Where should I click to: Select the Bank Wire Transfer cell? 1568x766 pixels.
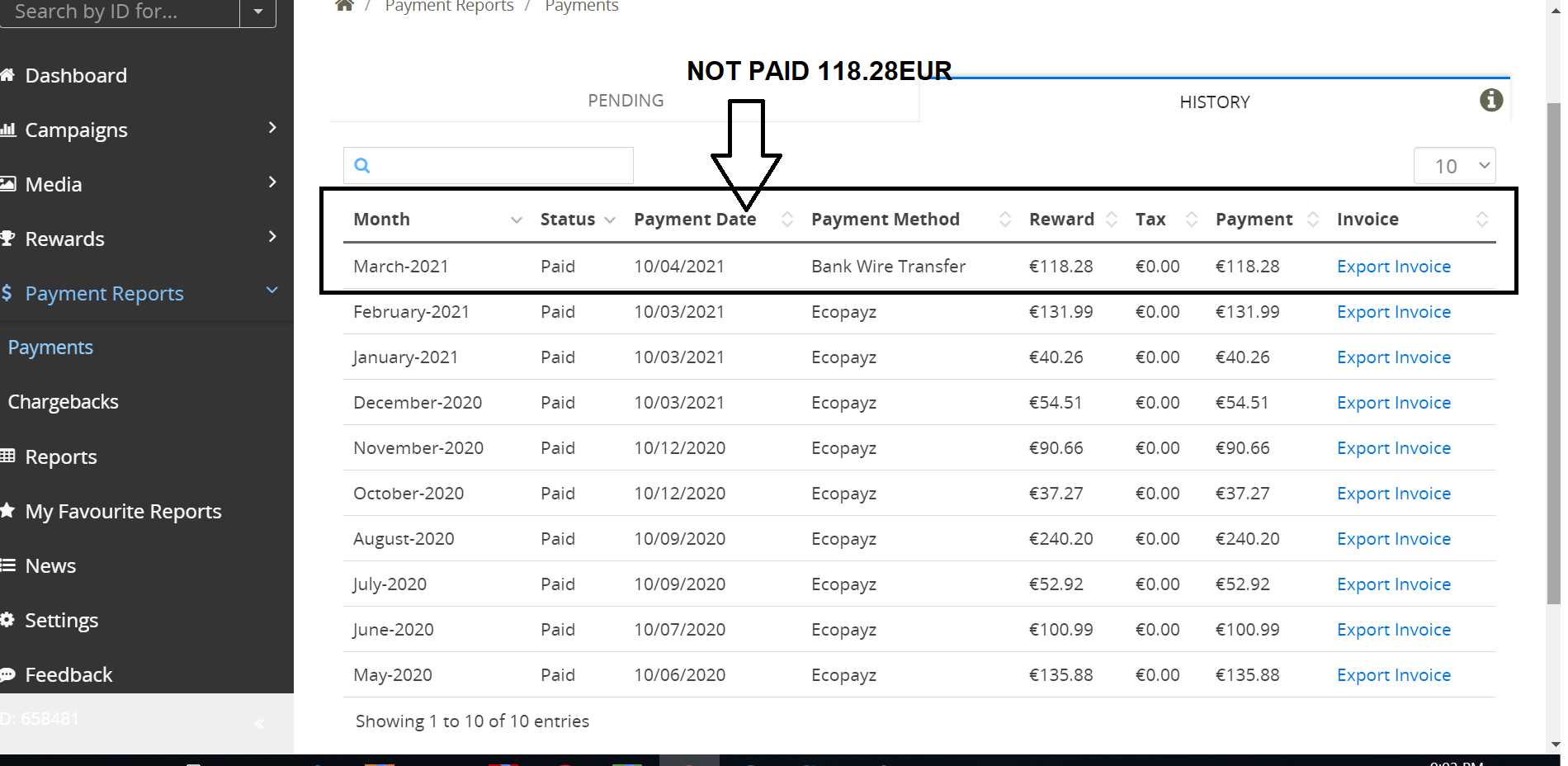click(888, 266)
